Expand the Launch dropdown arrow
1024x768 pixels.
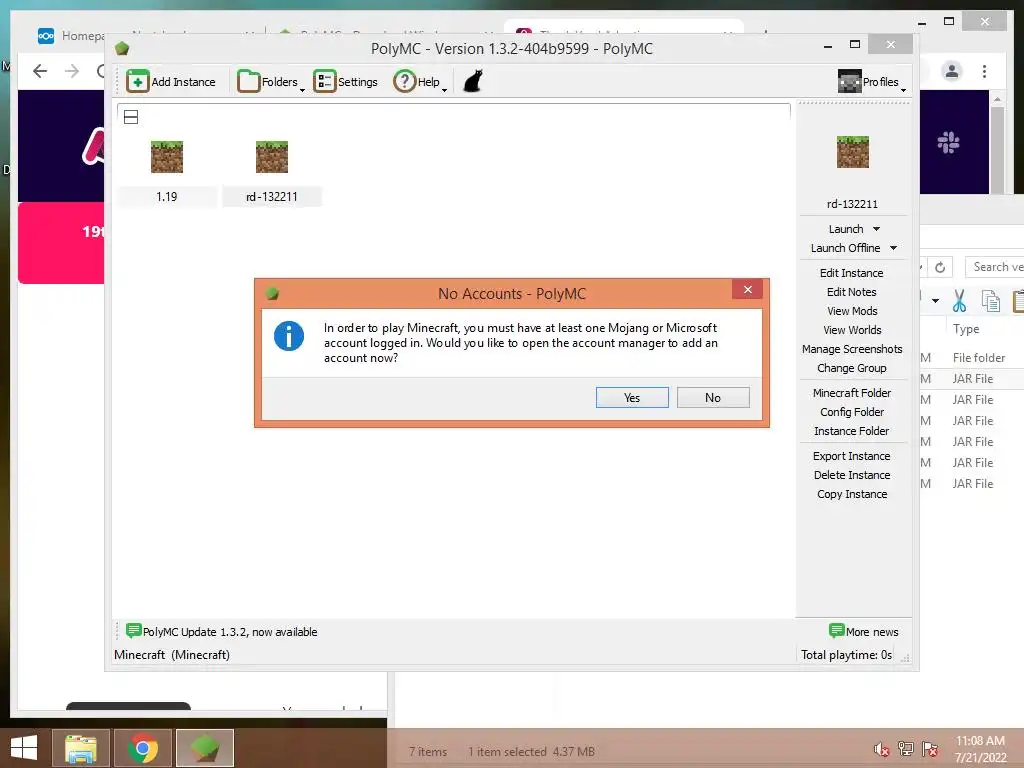(876, 229)
